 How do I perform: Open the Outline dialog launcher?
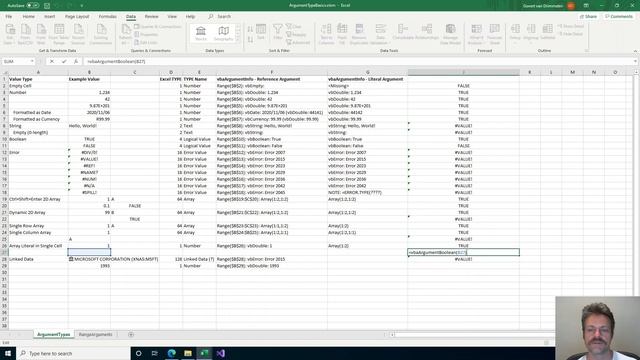[x=587, y=51]
